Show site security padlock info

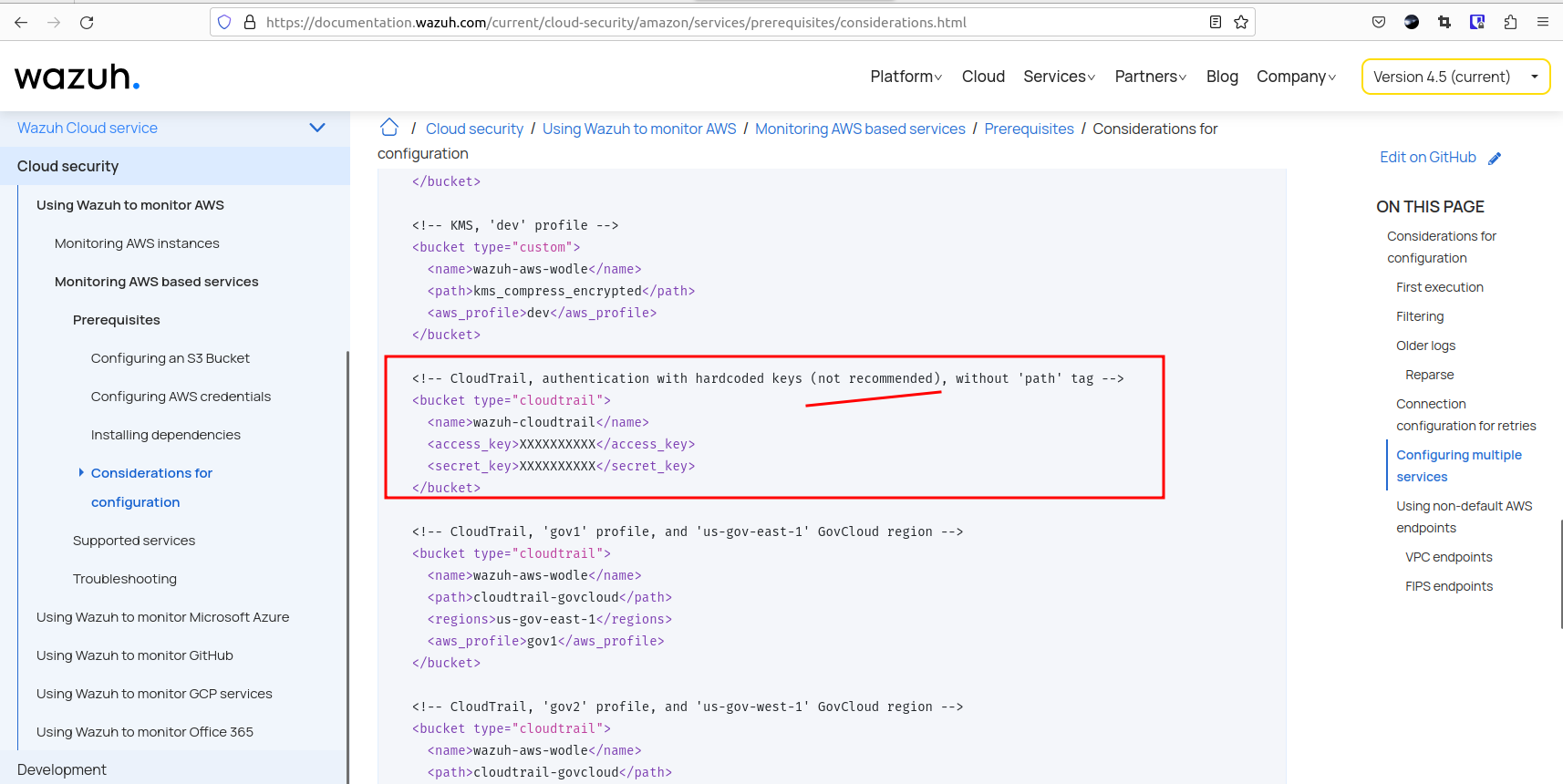pyautogui.click(x=249, y=22)
